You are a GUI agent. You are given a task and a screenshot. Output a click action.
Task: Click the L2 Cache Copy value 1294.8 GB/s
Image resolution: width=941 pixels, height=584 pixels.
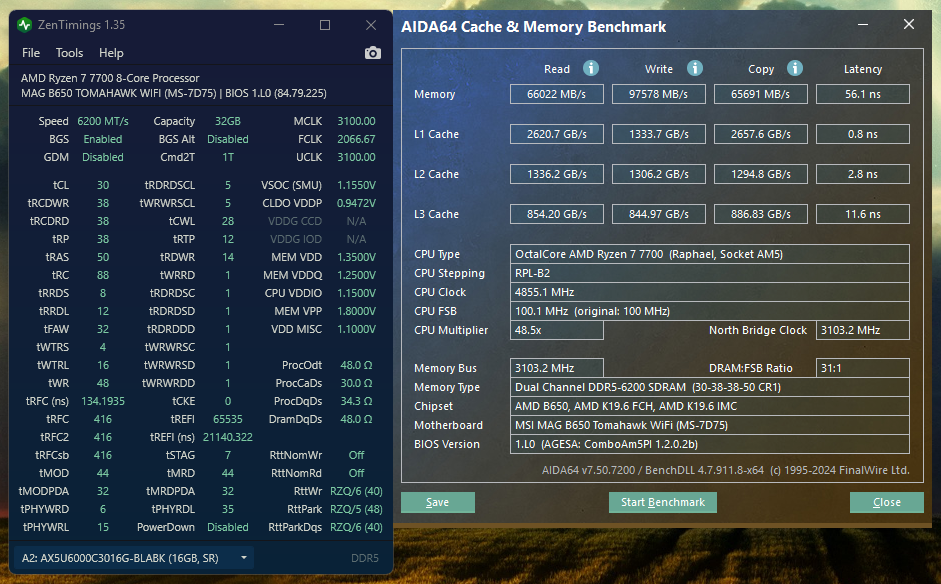pos(761,174)
